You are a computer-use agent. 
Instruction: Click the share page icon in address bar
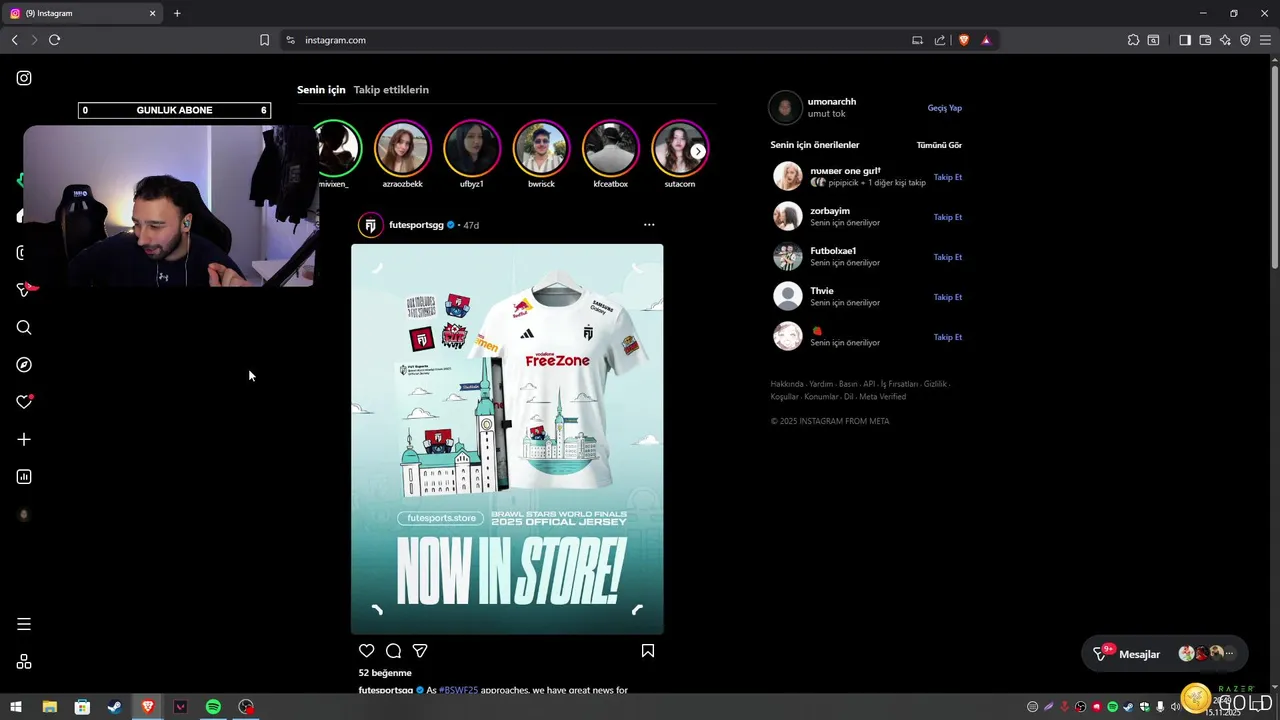940,40
